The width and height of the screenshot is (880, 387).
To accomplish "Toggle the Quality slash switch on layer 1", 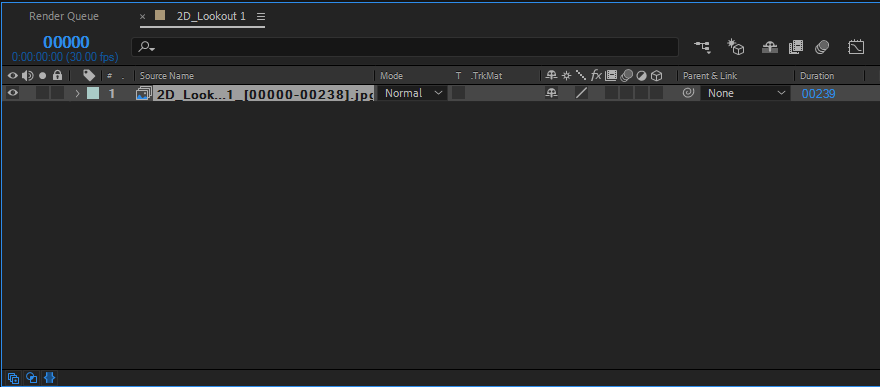I will click(x=581, y=94).
